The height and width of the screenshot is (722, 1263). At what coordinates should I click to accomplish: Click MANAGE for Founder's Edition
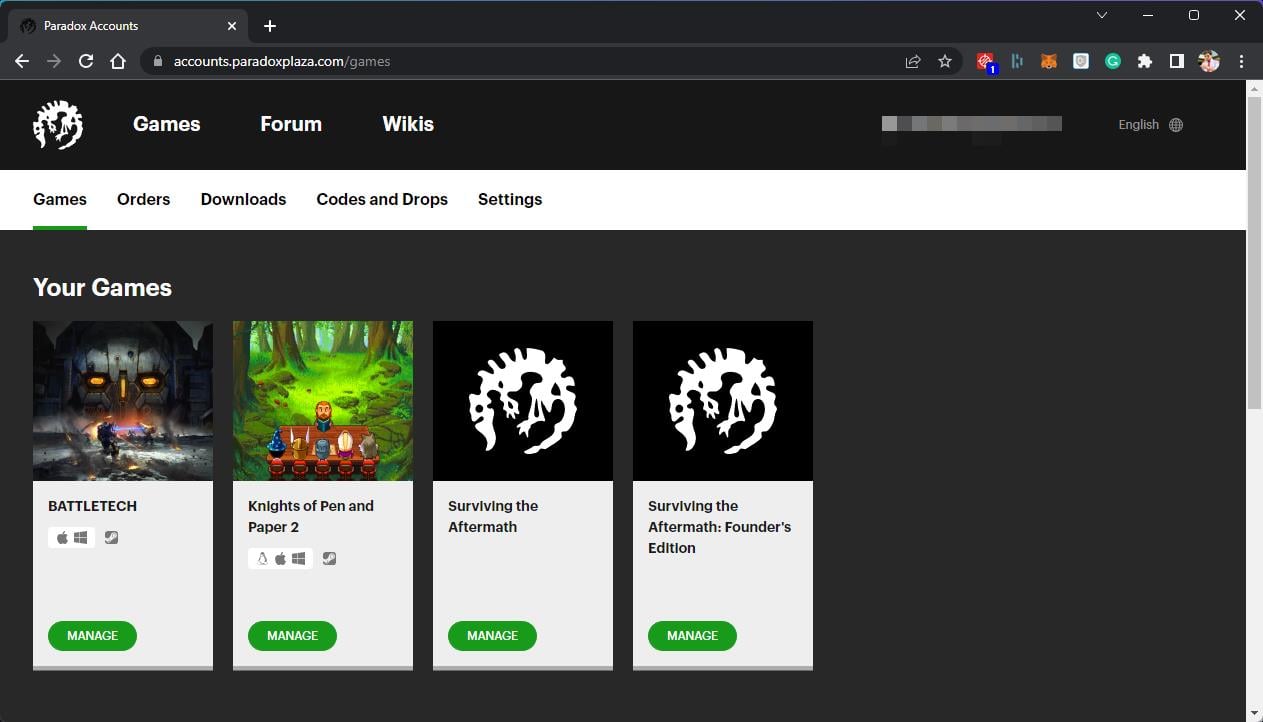pos(692,636)
